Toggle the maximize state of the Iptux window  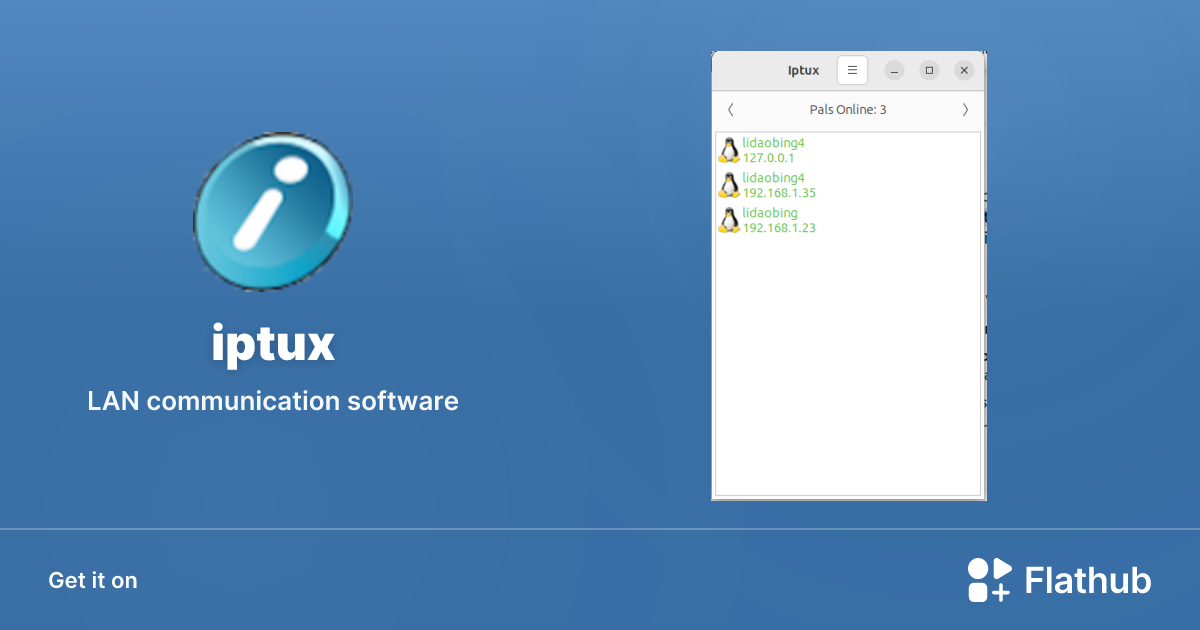tap(929, 70)
